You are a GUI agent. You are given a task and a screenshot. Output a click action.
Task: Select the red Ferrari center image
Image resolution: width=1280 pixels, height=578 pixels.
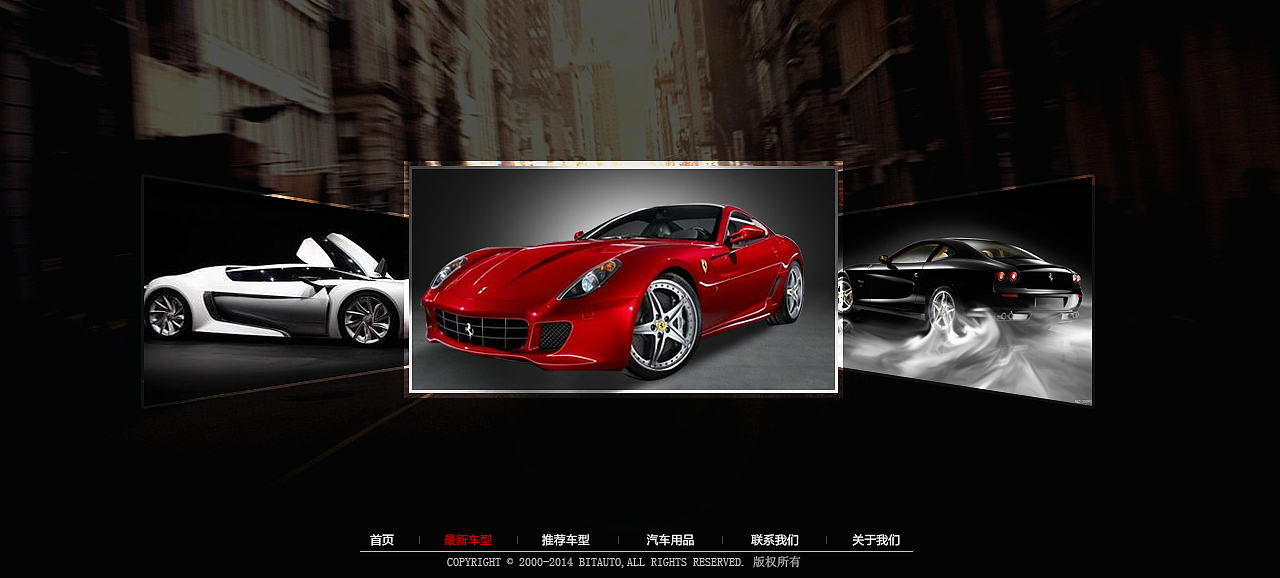(623, 279)
